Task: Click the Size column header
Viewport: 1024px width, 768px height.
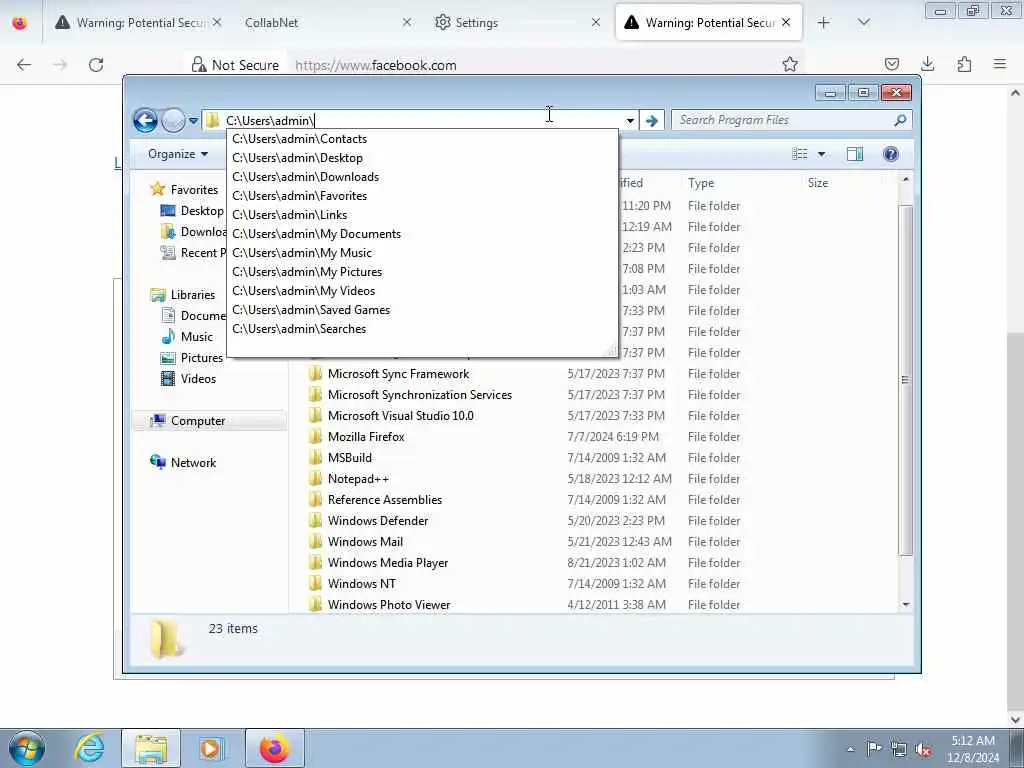Action: point(818,184)
